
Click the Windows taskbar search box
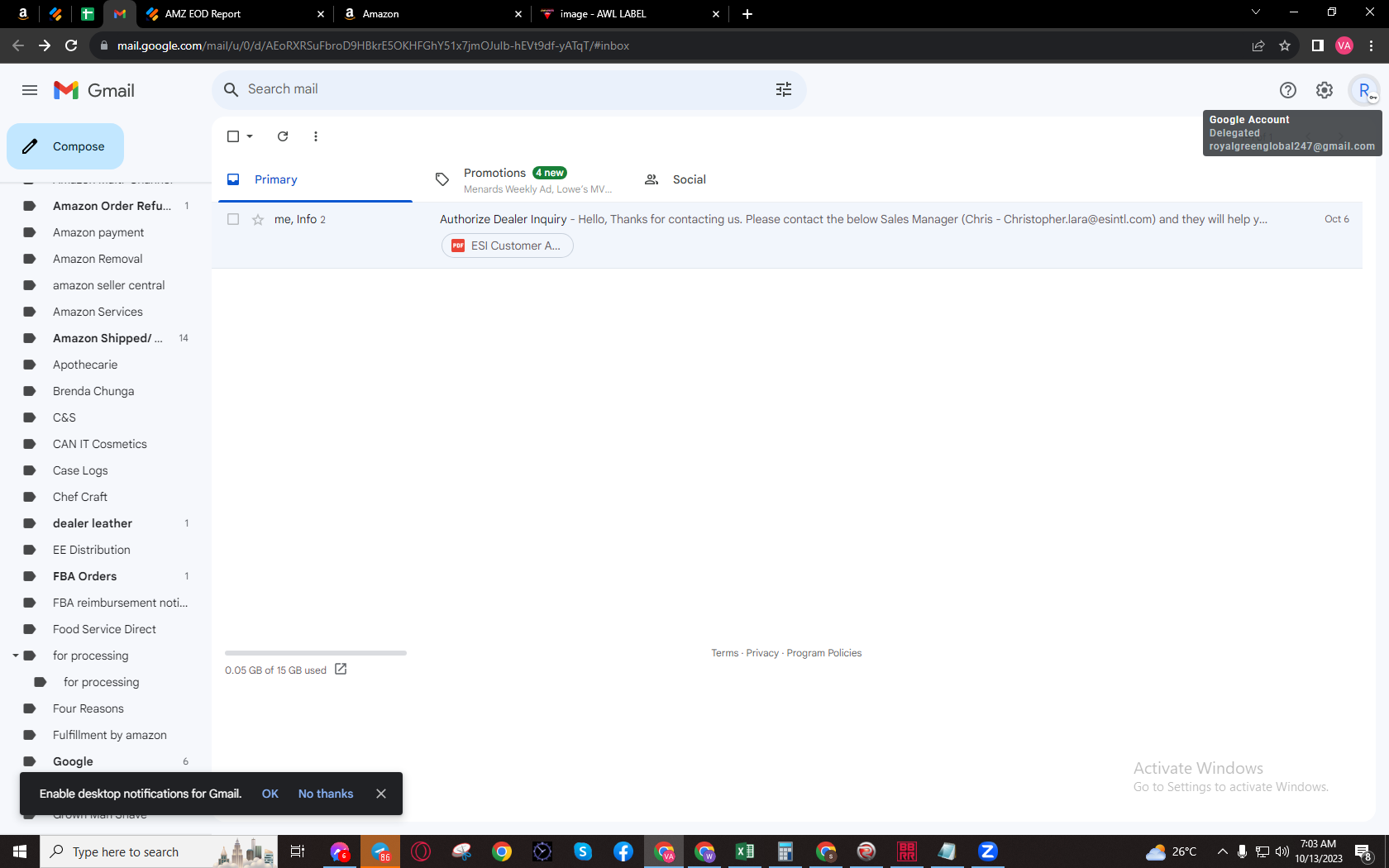click(159, 851)
